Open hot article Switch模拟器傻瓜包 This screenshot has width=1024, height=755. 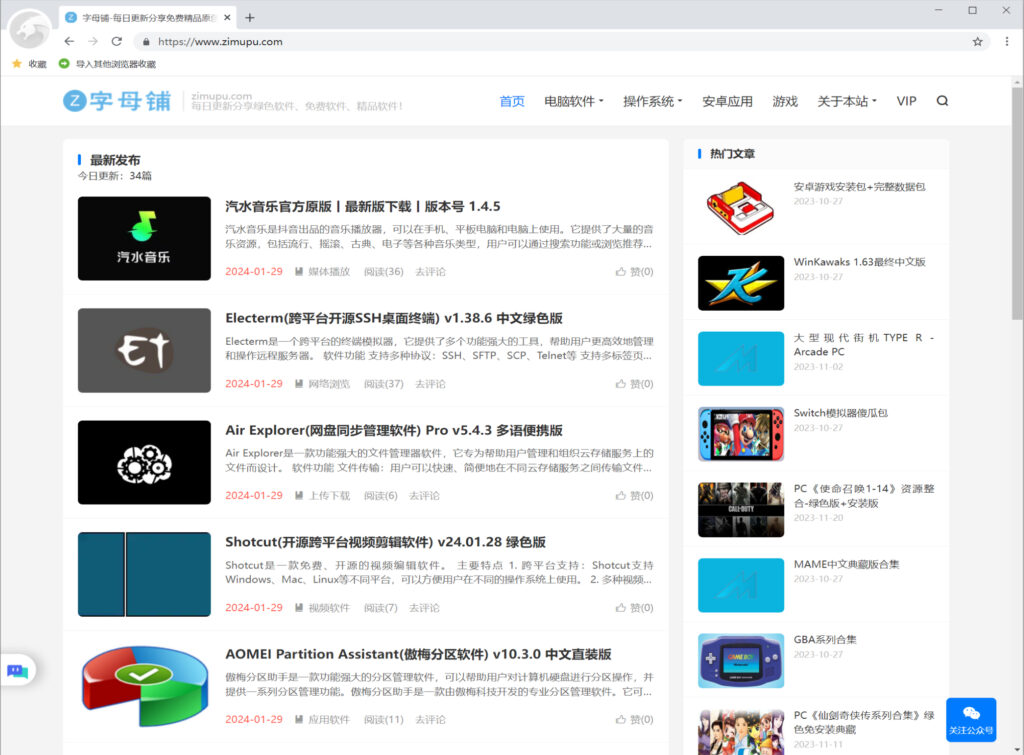click(x=840, y=413)
